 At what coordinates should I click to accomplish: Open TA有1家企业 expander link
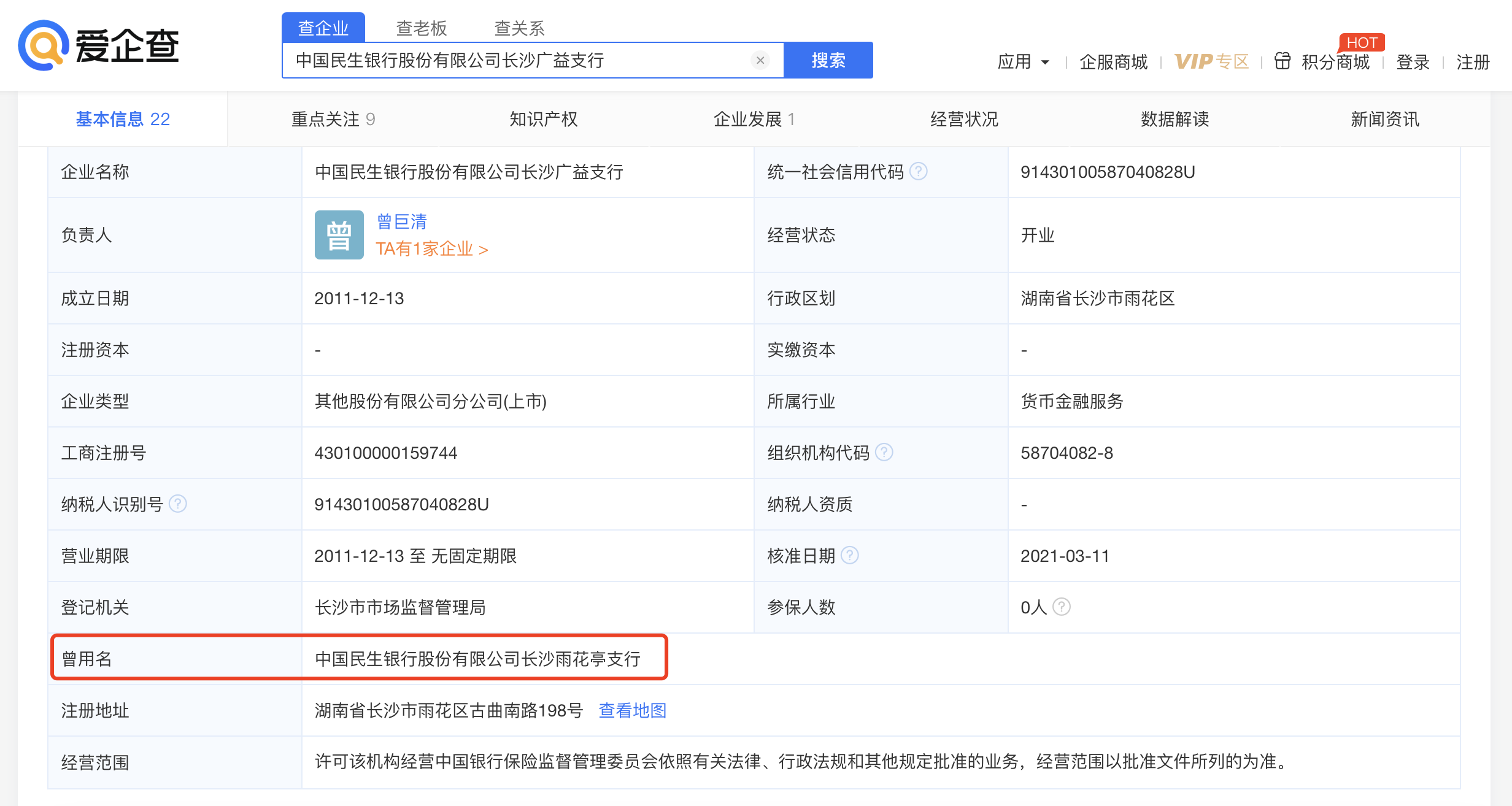[431, 249]
